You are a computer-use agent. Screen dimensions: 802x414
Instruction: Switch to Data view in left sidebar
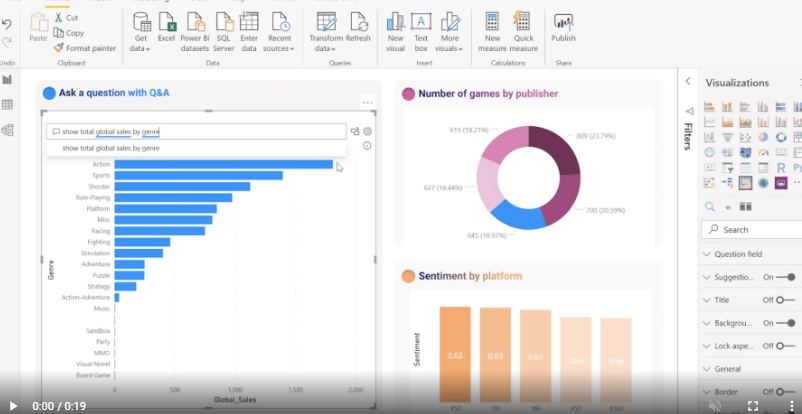click(7, 104)
